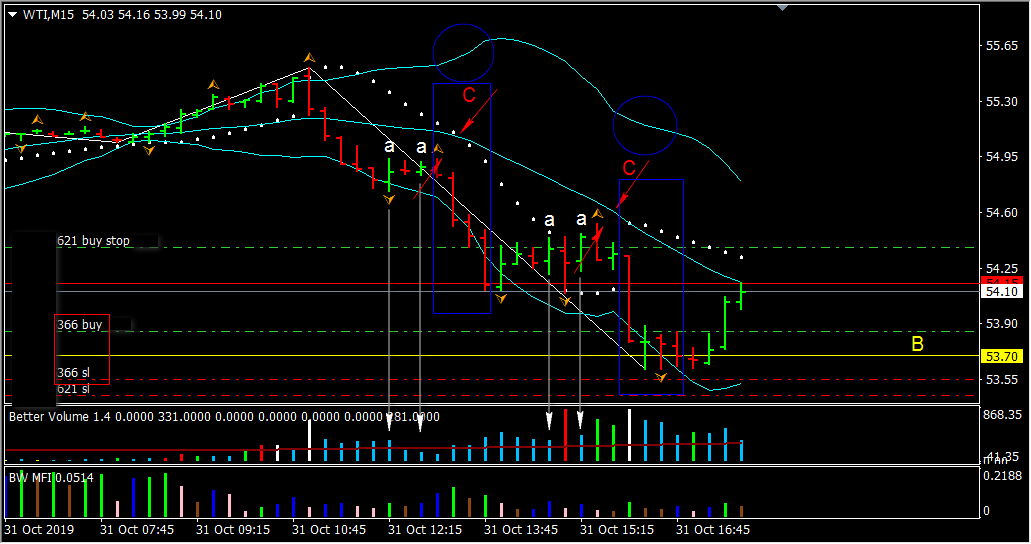Click the 54.25 price scale value
This screenshot has height=544, width=1031.
click(1002, 268)
